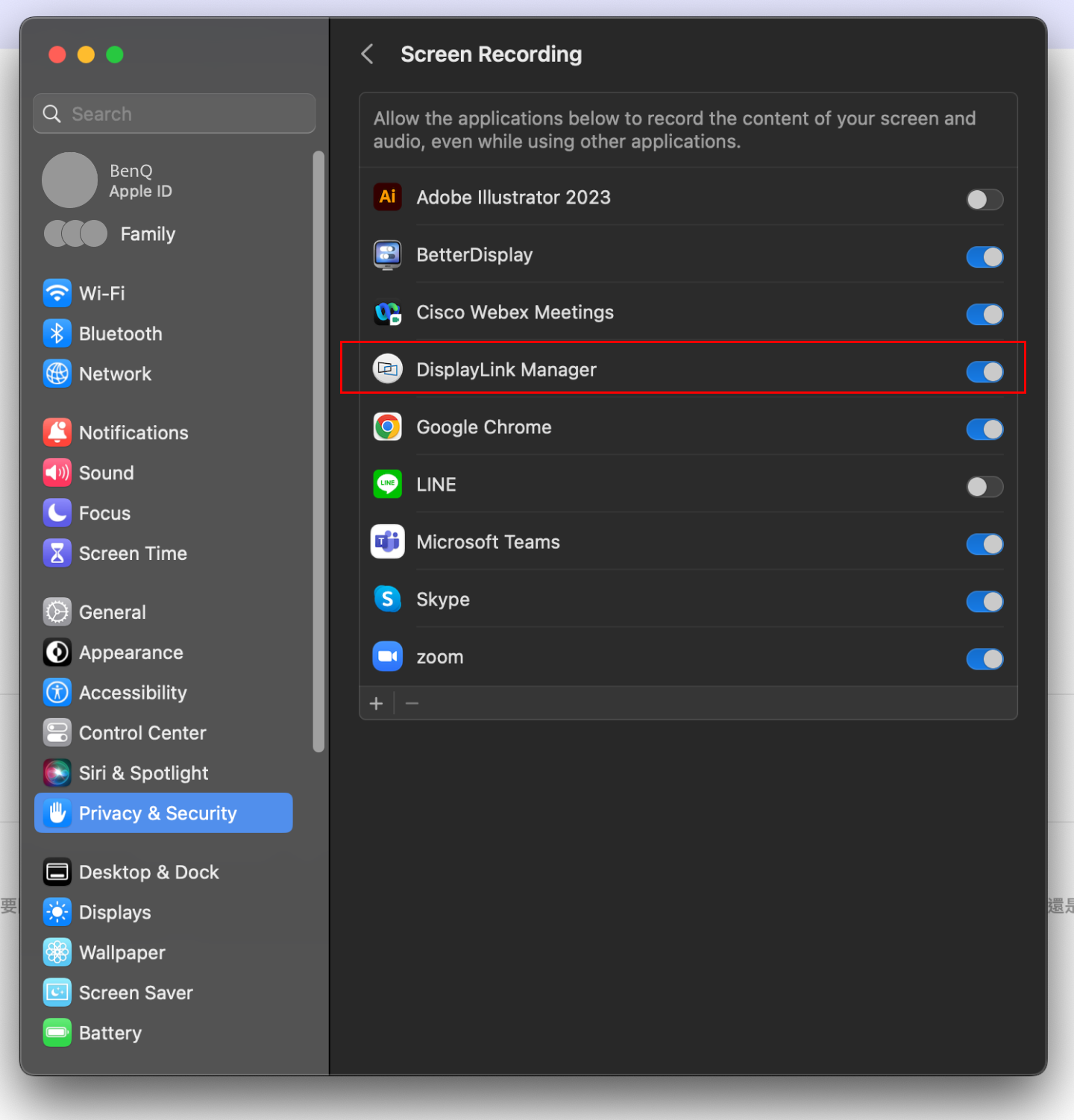
Task: Click the Adobe Illustrator app icon
Action: tap(387, 198)
